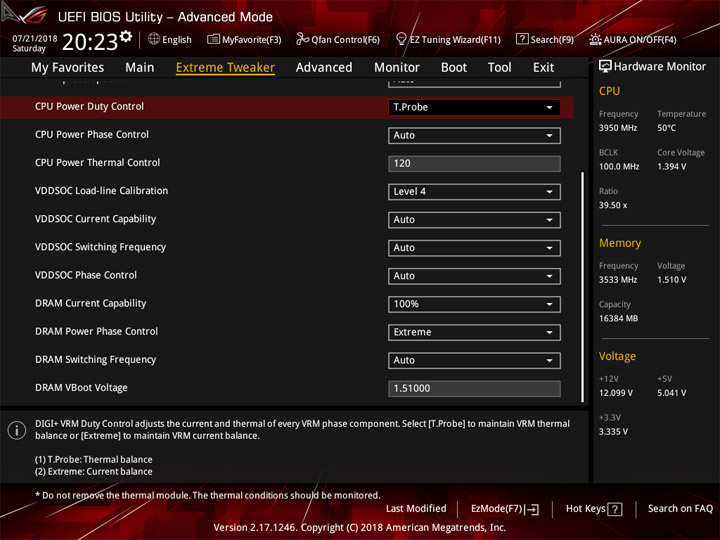Open DRAM Current Capability dropdown
The height and width of the screenshot is (540, 720).
coord(474,304)
